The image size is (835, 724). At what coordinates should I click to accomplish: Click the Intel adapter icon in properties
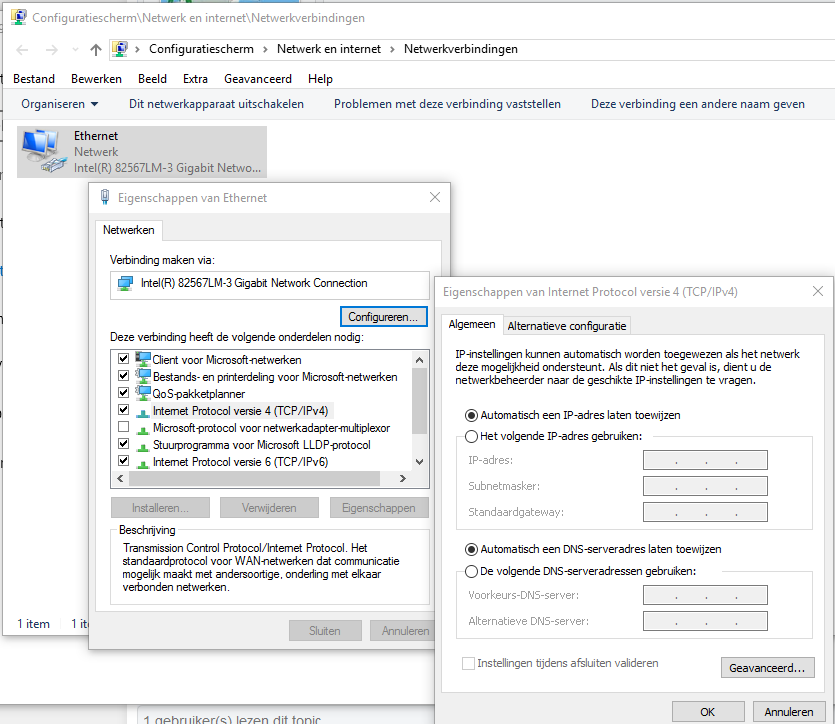pos(126,283)
